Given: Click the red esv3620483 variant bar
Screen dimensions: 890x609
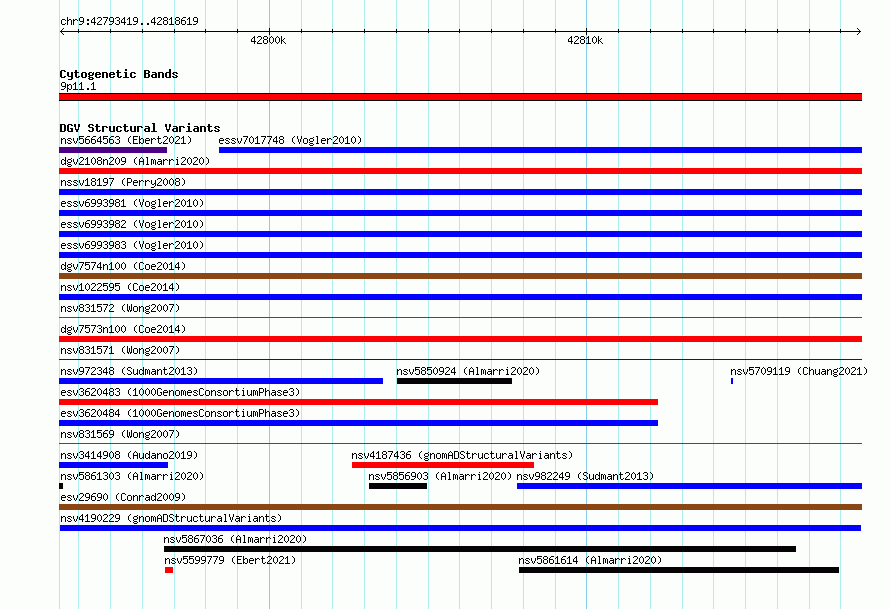Looking at the screenshot, I should click(358, 402).
